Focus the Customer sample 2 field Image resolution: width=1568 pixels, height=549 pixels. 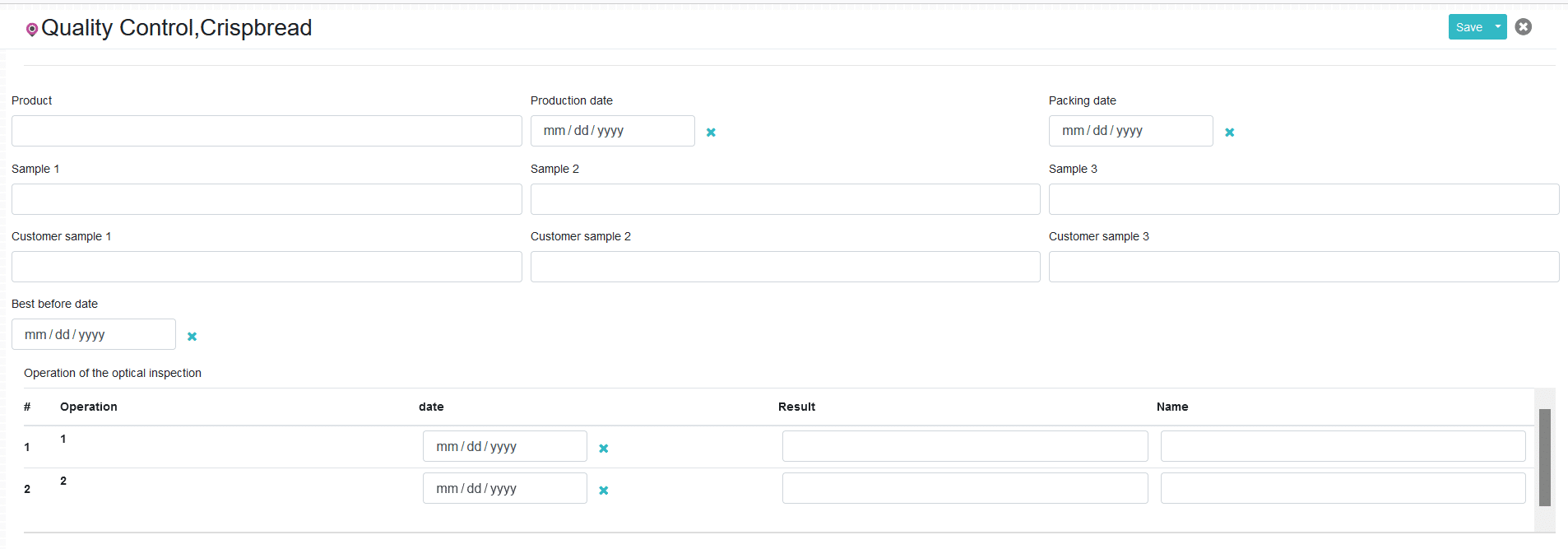(x=785, y=267)
